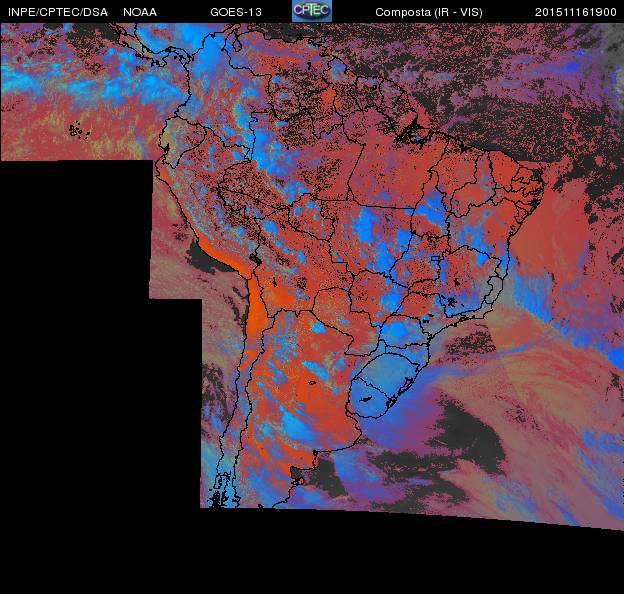Click the Composta (IR - VIS) title
Screen dimensions: 624x594
[429, 12]
